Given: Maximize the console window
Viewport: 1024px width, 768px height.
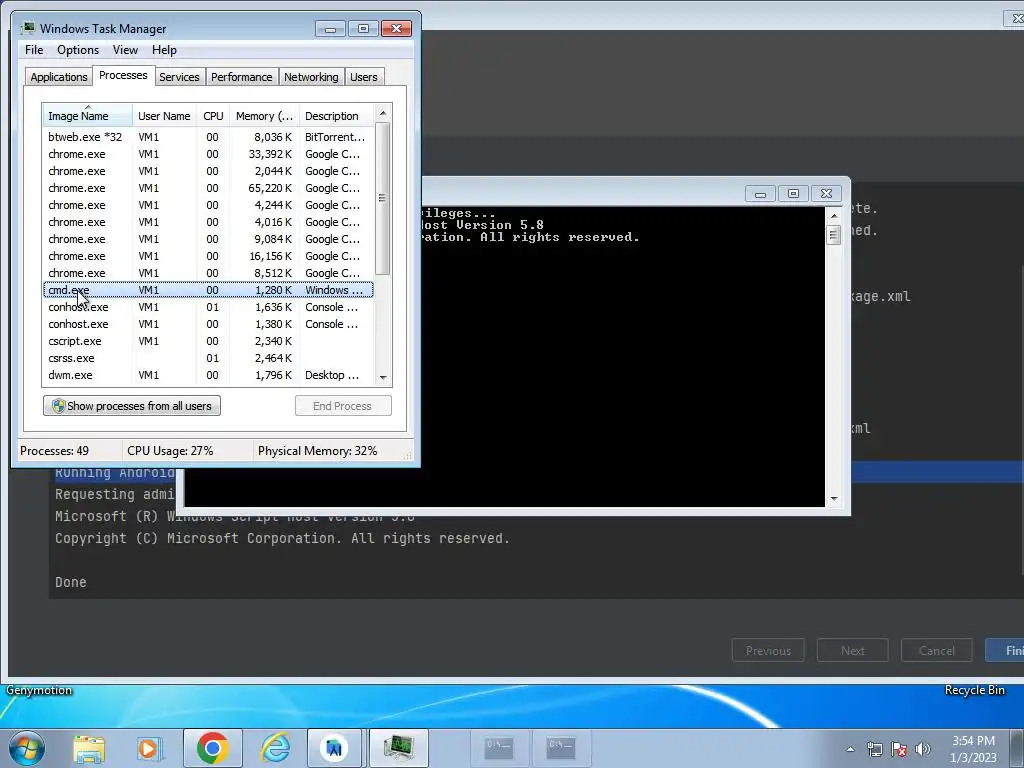Looking at the screenshot, I should coord(793,193).
